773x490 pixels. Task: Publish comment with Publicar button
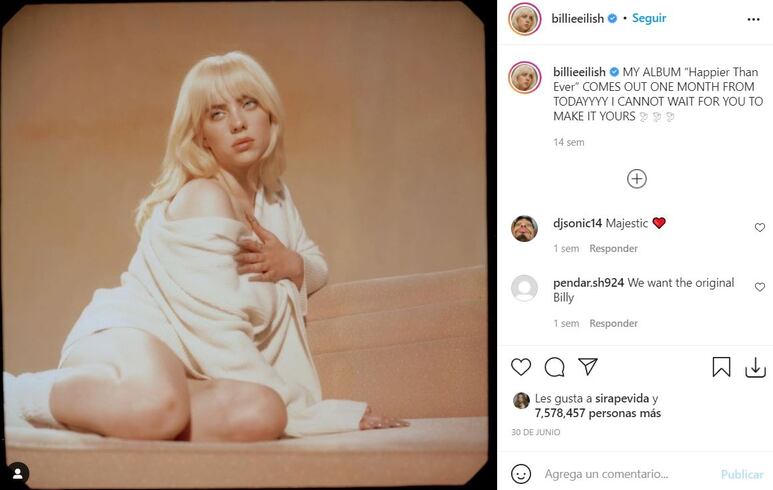(742, 474)
